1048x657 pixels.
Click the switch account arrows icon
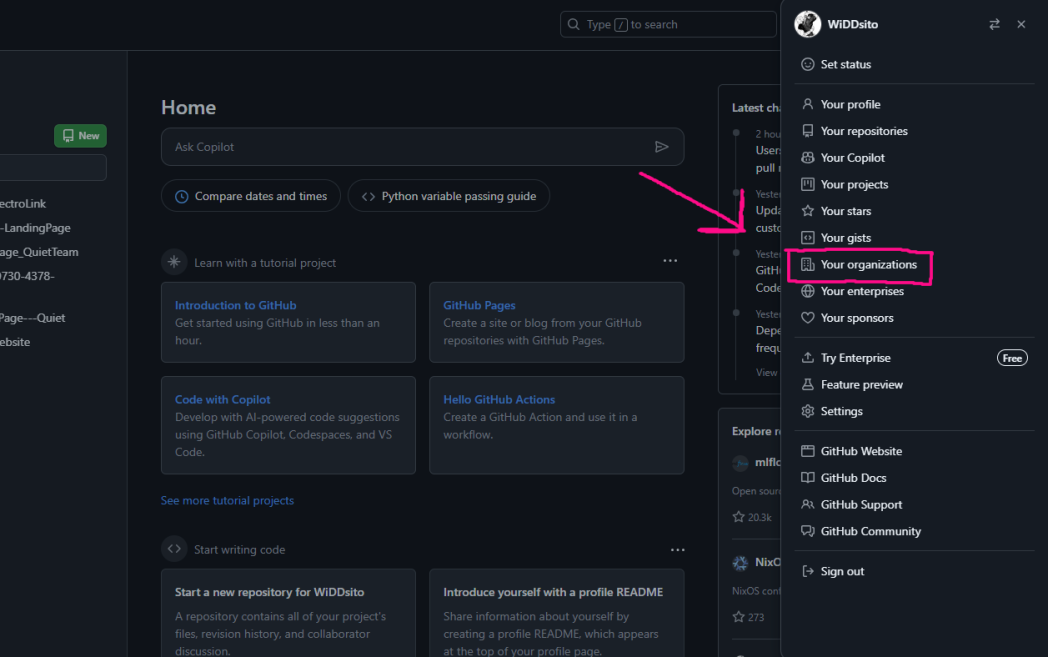coord(995,24)
